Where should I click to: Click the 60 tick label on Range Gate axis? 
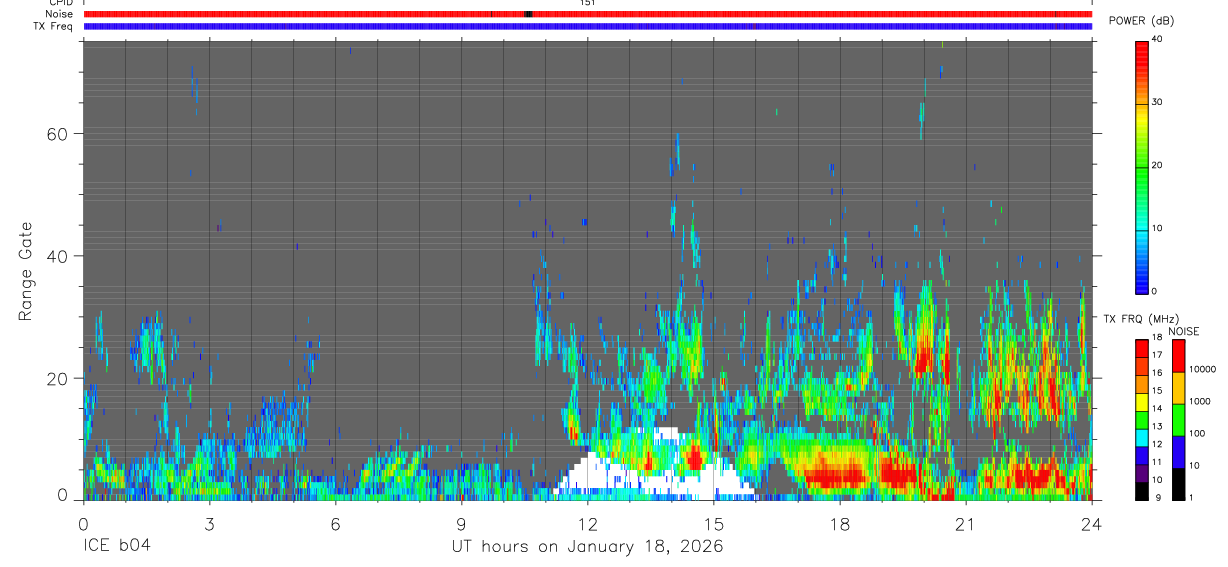(x=57, y=133)
